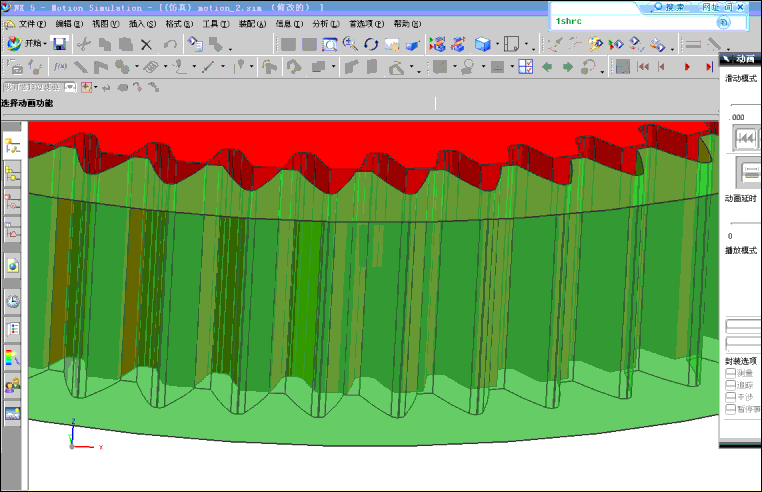Viewport: 762px width, 492px height.
Task: Click the 网址 link in search overlay
Action: (710, 7)
